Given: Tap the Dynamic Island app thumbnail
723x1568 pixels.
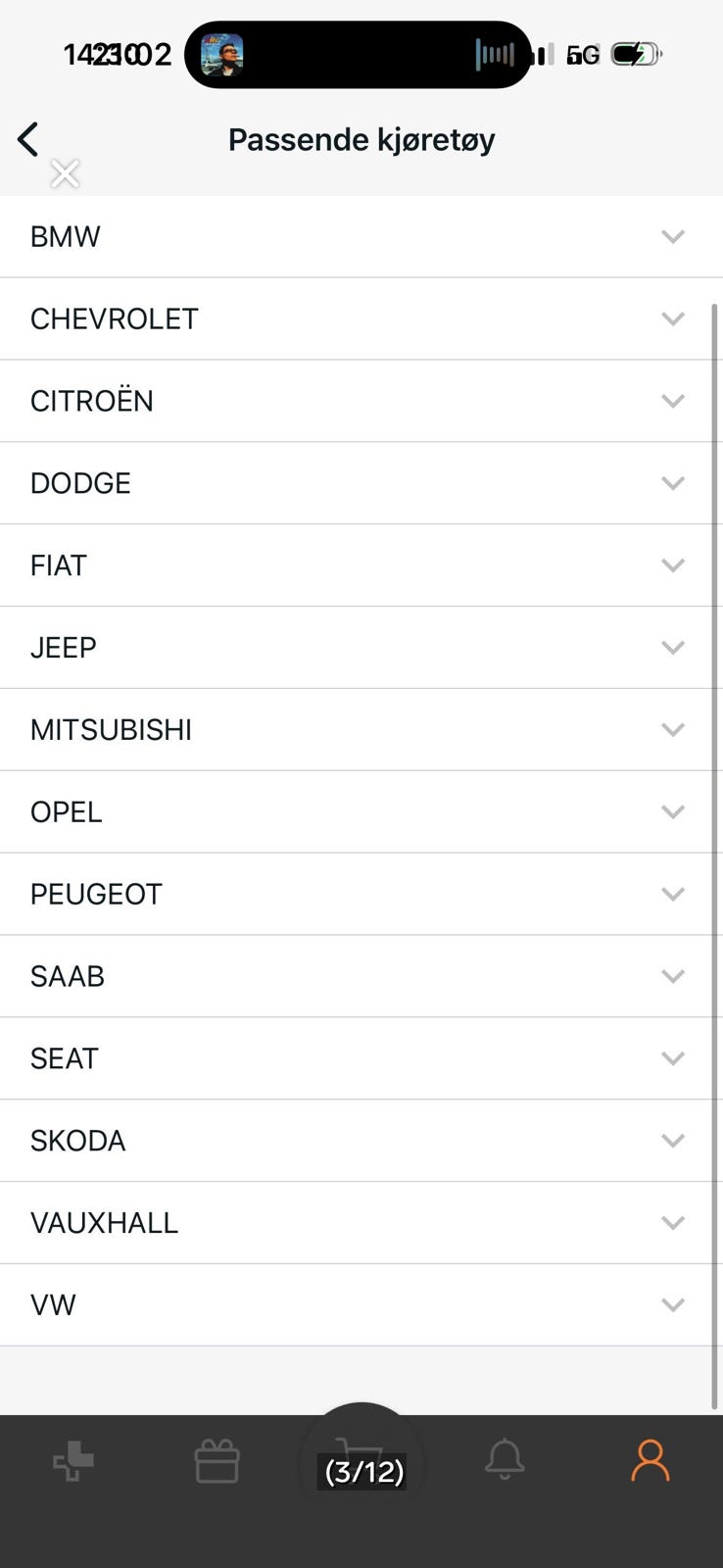Looking at the screenshot, I should coord(222,55).
